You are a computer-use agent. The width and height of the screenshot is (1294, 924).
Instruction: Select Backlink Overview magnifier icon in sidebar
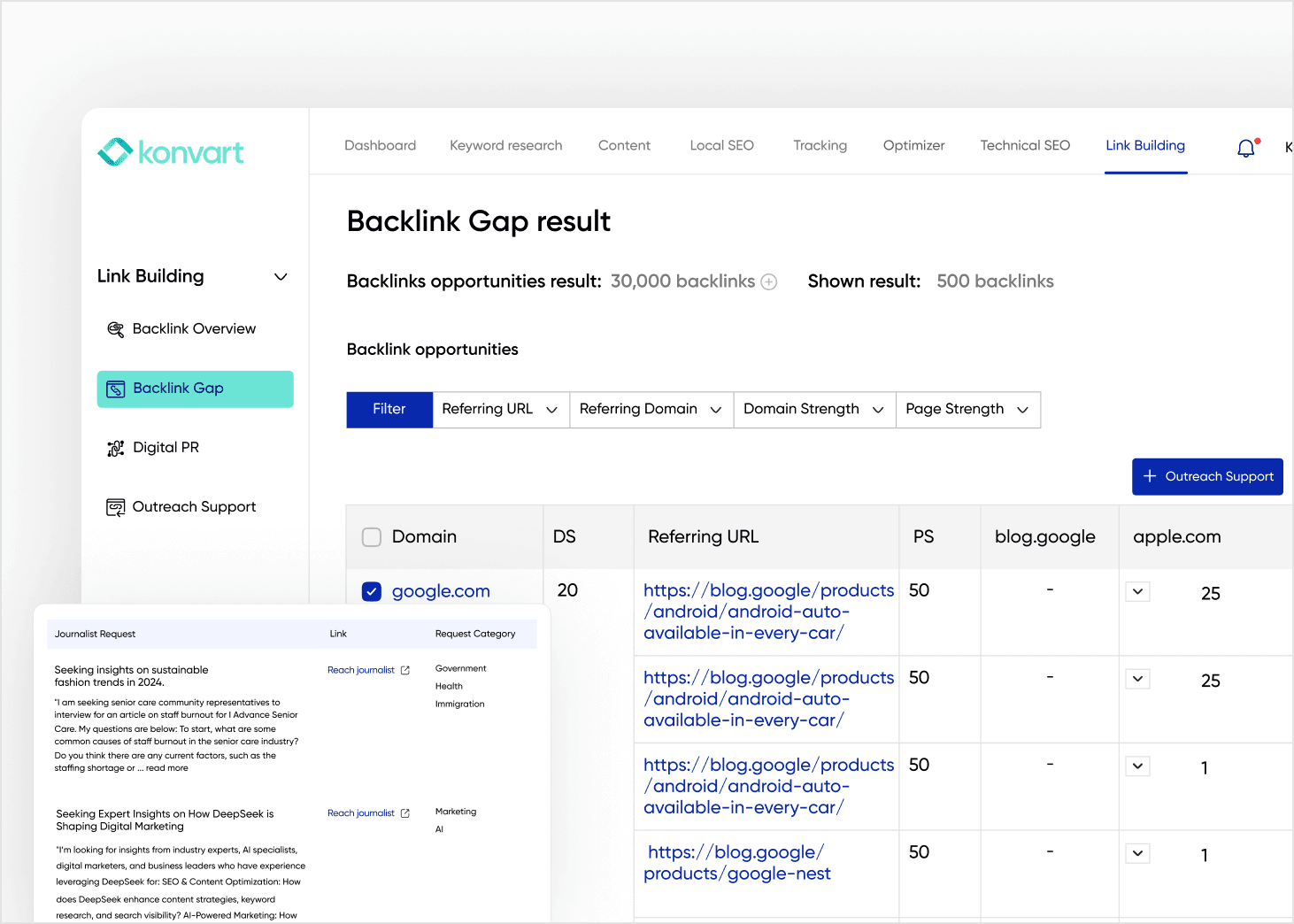point(115,328)
